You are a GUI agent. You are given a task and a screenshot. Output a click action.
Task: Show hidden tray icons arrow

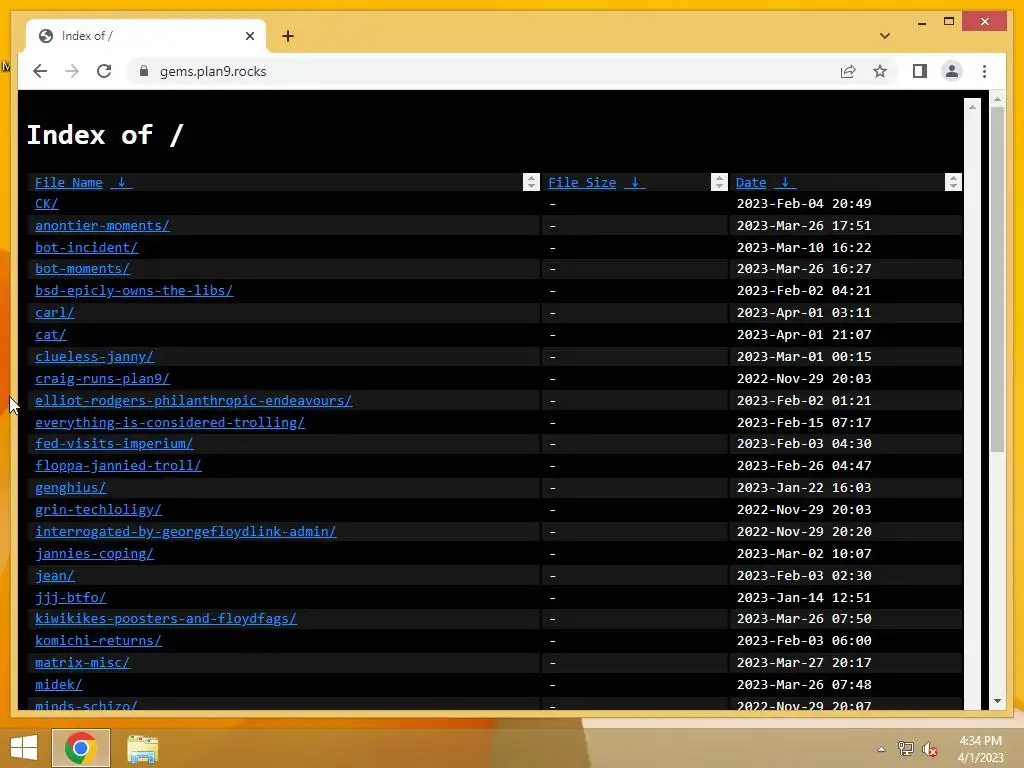coord(881,749)
